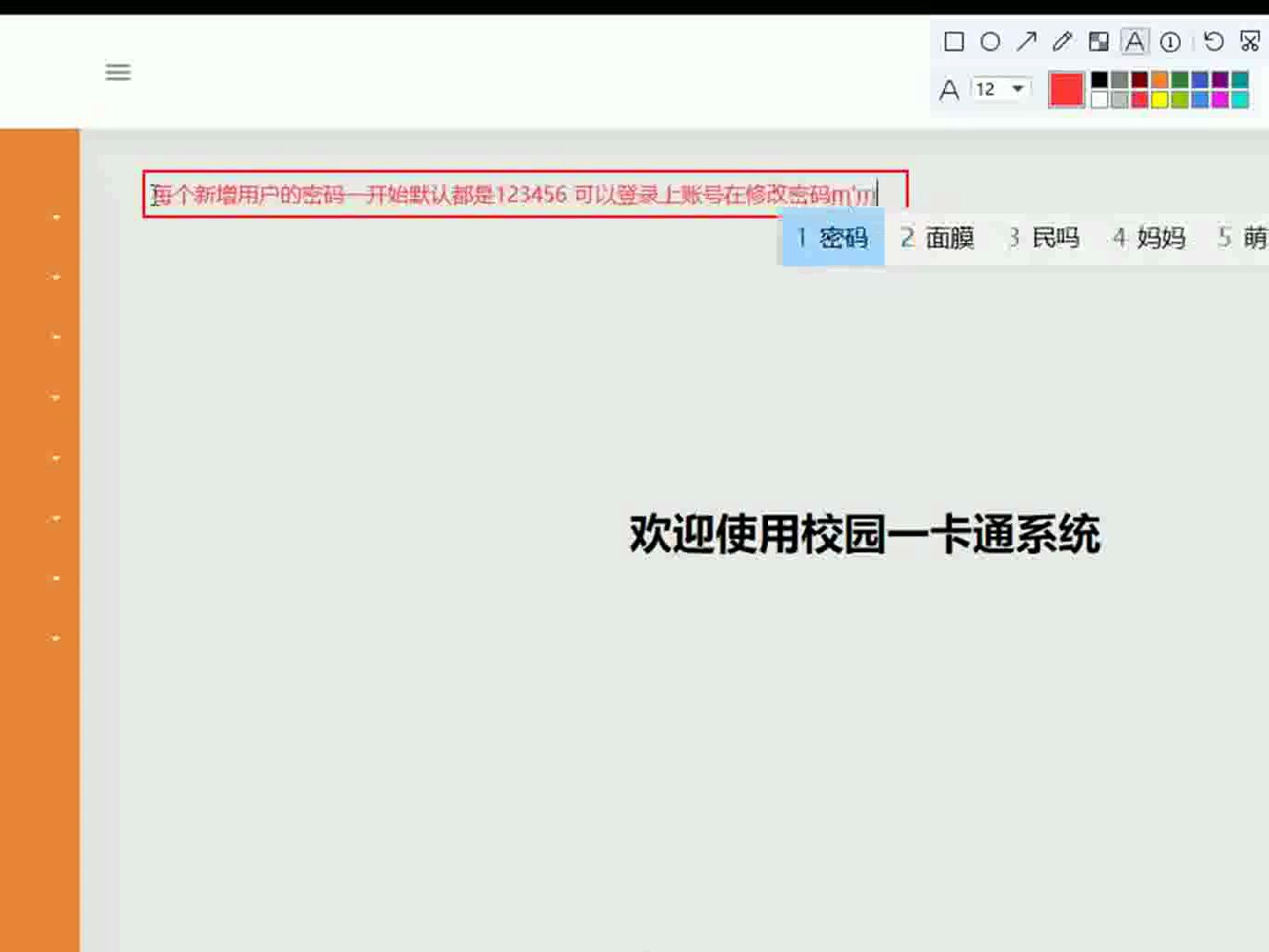This screenshot has width=1269, height=952.
Task: Expand the topmost orange sidebar menu arrow
Action: pos(56,217)
